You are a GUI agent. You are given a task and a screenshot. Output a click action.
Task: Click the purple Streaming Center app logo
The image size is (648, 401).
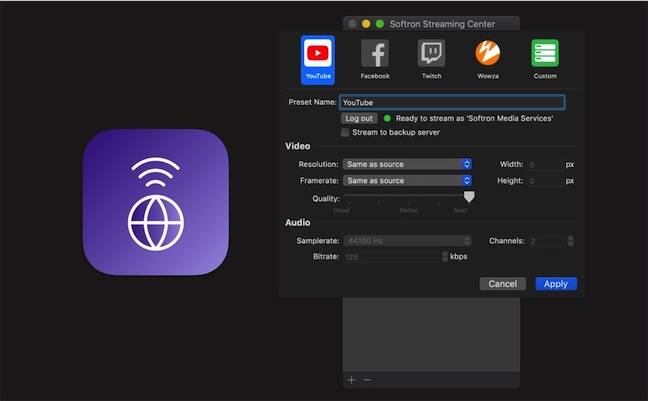(156, 202)
